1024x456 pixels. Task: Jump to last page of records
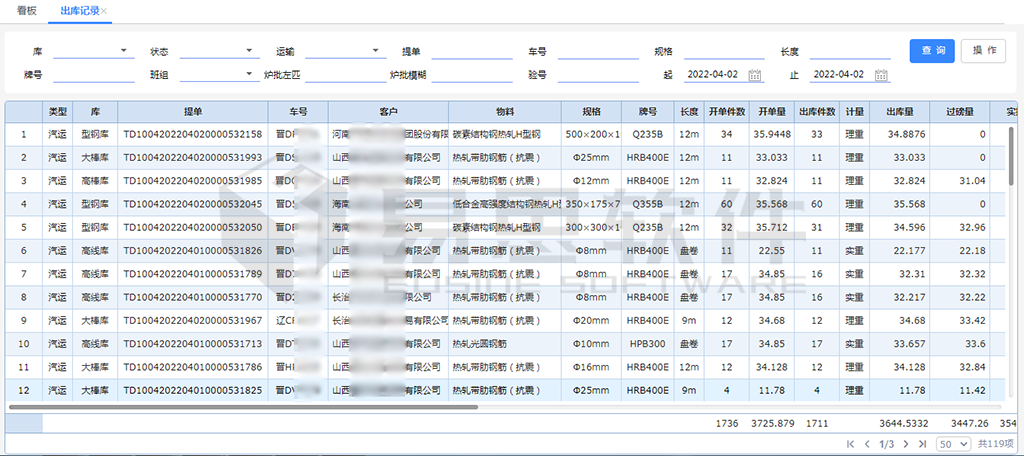pyautogui.click(x=922, y=443)
